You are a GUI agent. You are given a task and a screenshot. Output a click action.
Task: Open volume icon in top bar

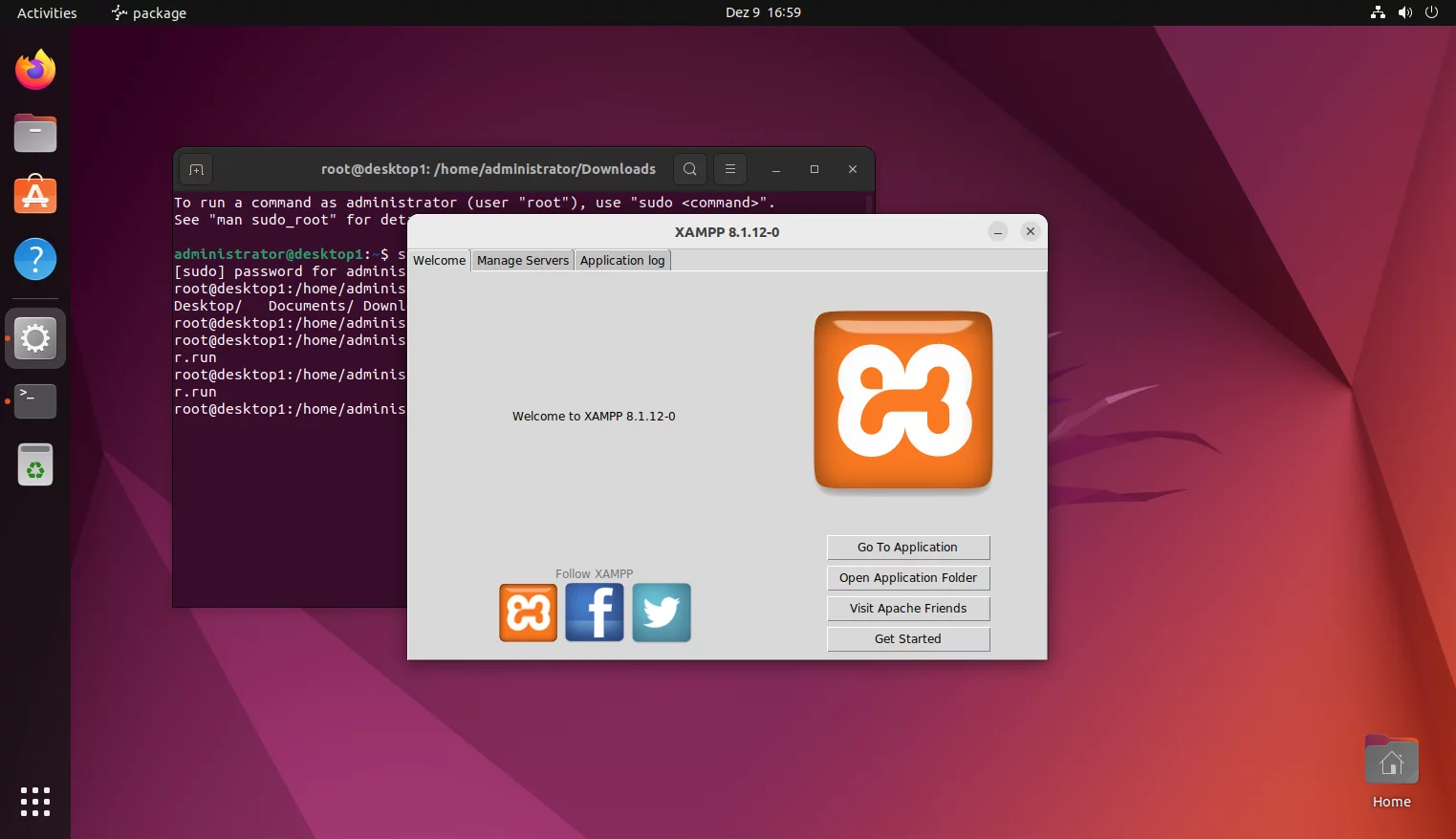pyautogui.click(x=1404, y=12)
